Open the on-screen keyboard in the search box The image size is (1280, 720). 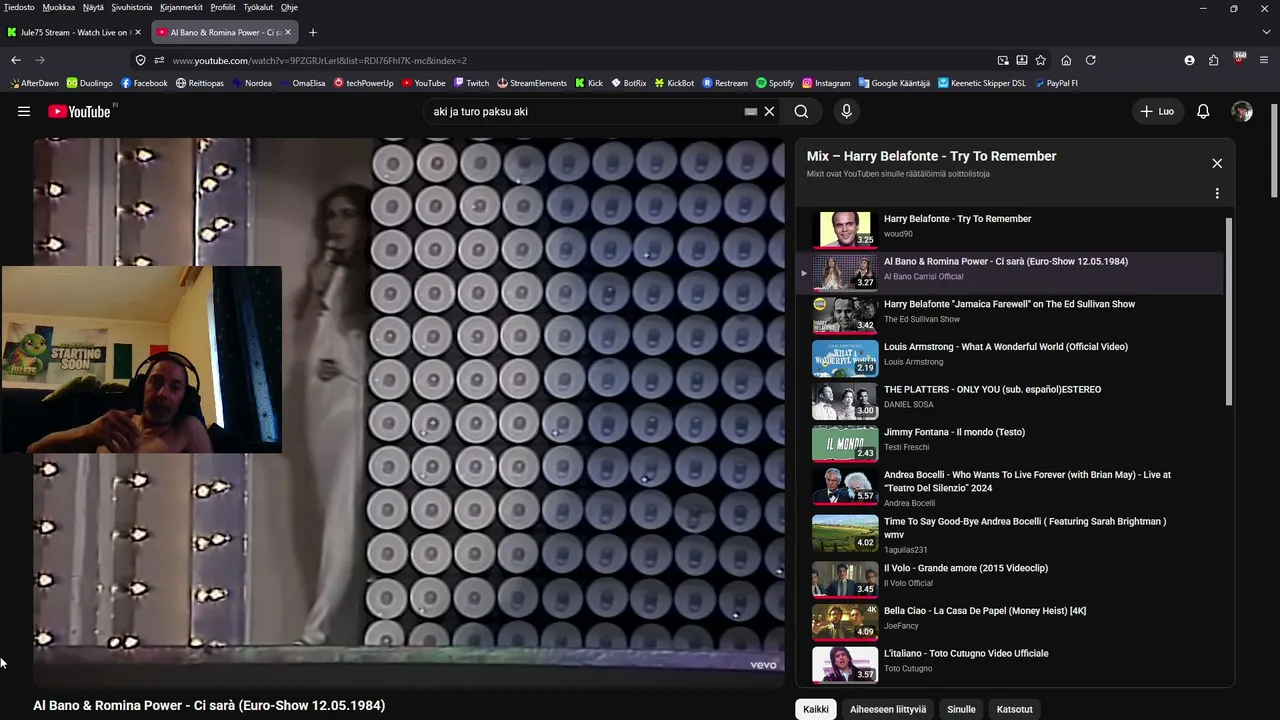[x=751, y=112]
